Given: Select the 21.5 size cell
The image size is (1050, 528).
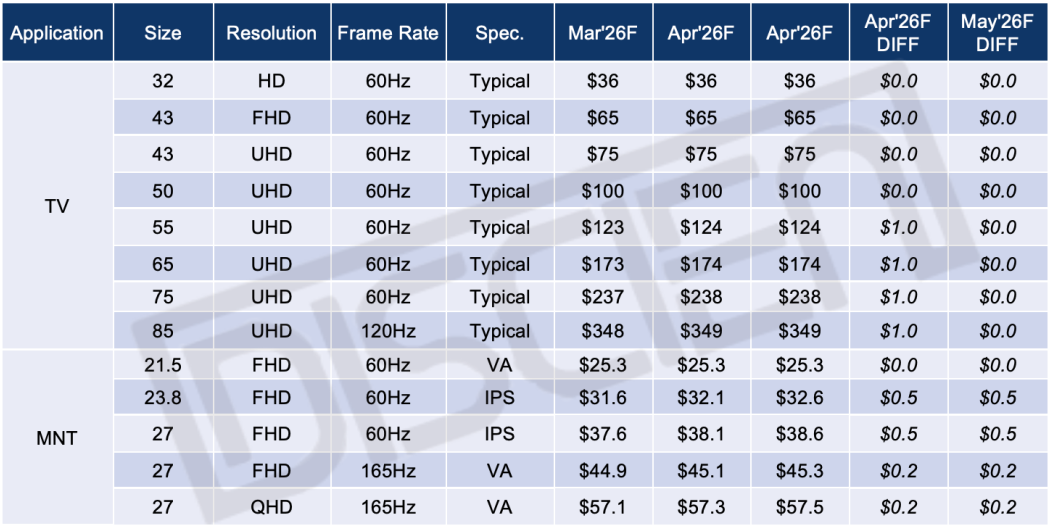Looking at the screenshot, I should click(162, 366).
